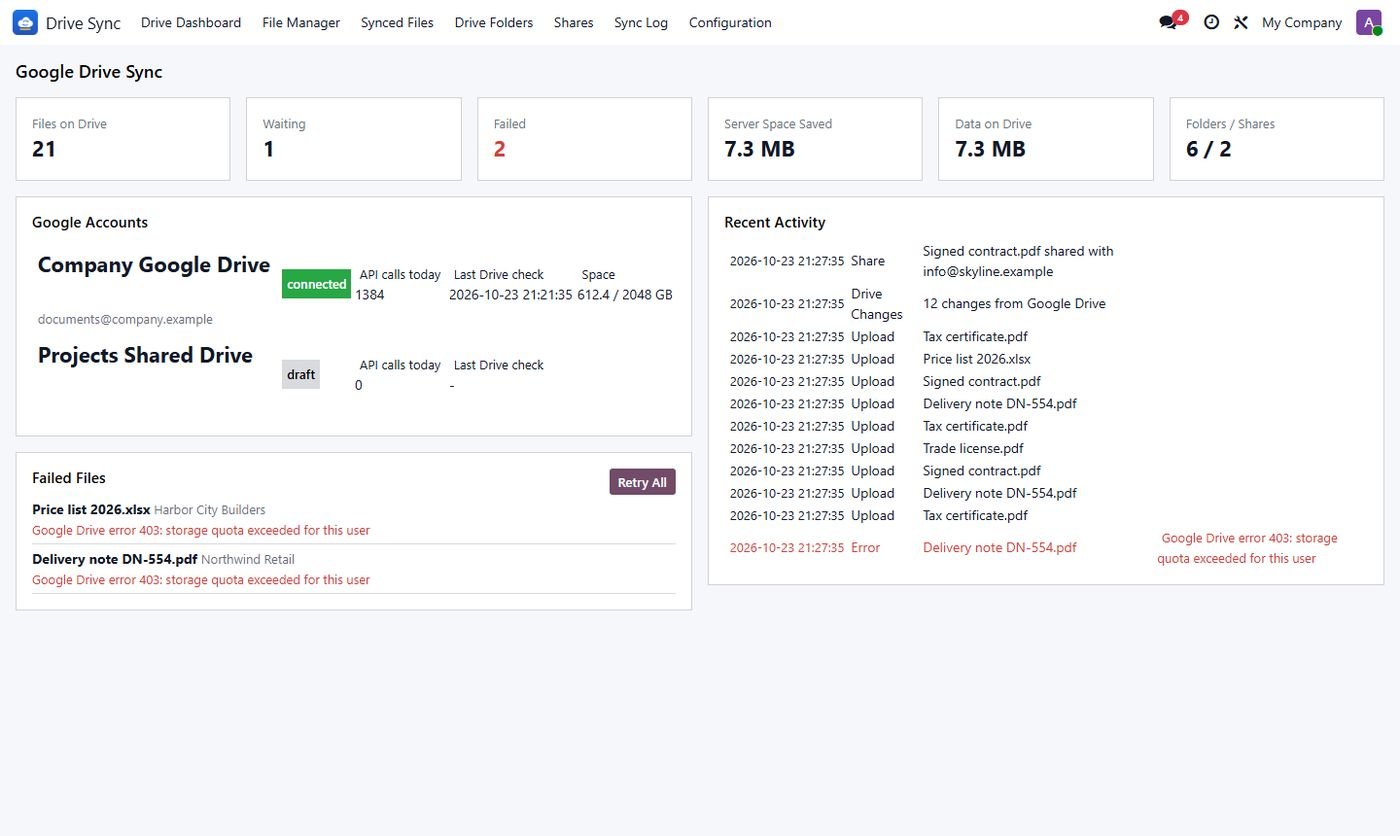The height and width of the screenshot is (836, 1400).
Task: Click the Drive Sync app name
Action: pyautogui.click(x=83, y=22)
